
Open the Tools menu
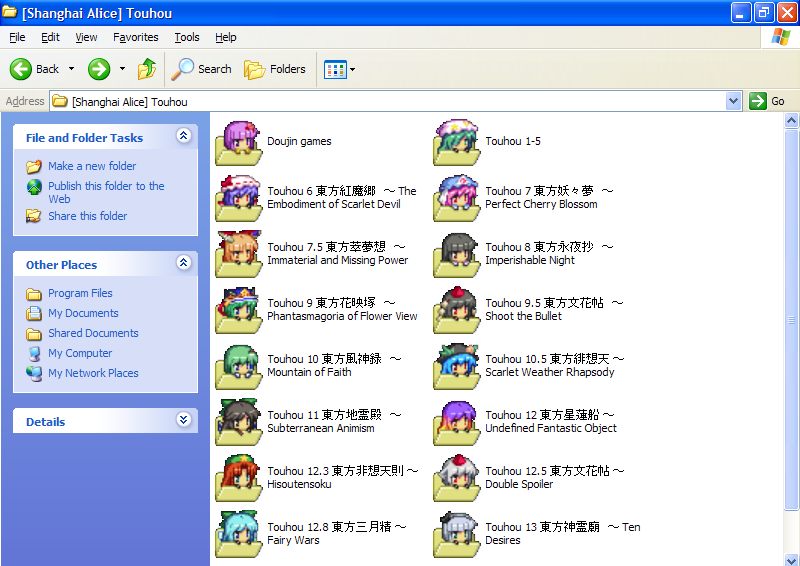187,37
